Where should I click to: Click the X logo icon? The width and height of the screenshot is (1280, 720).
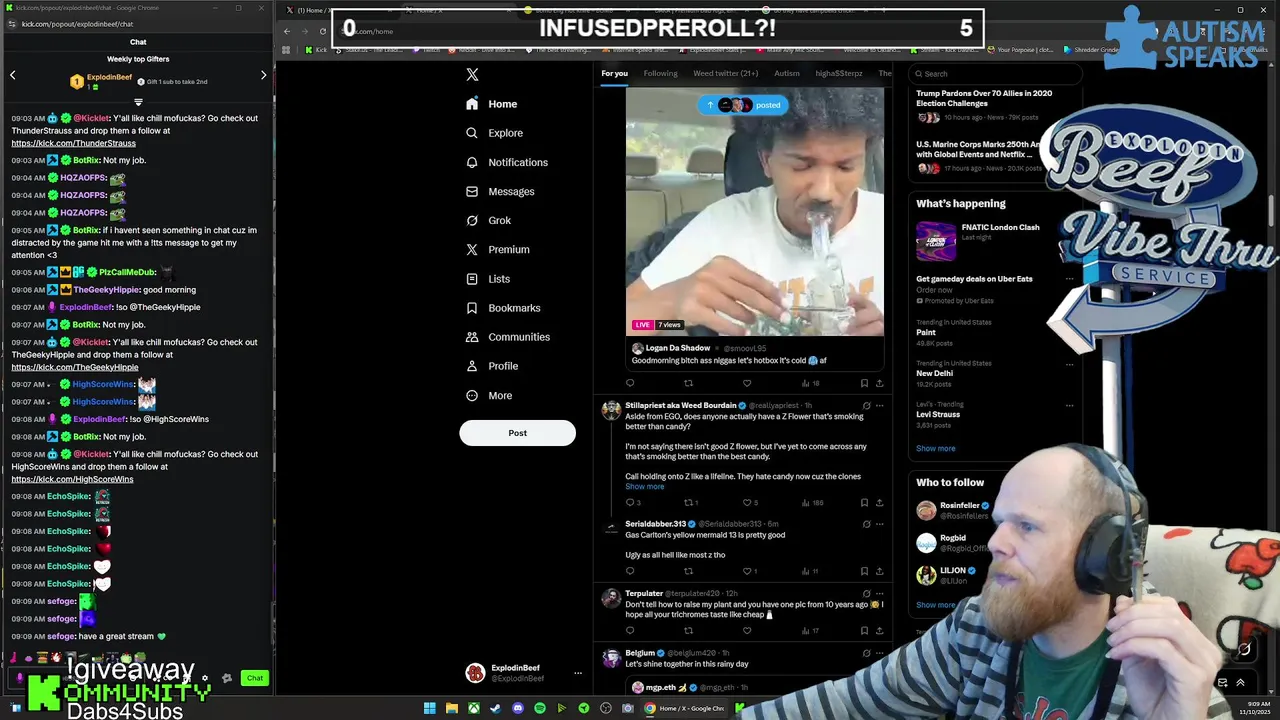click(x=472, y=74)
